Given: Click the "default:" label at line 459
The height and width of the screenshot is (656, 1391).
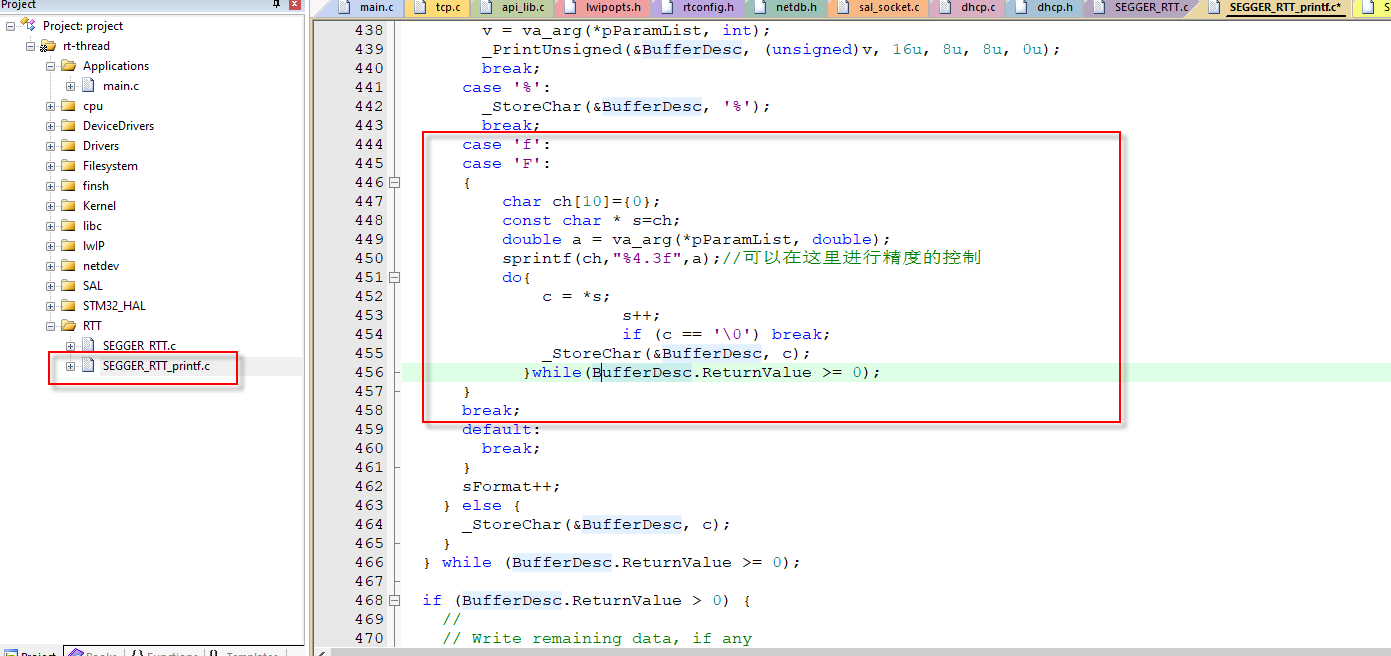Looking at the screenshot, I should (501, 430).
